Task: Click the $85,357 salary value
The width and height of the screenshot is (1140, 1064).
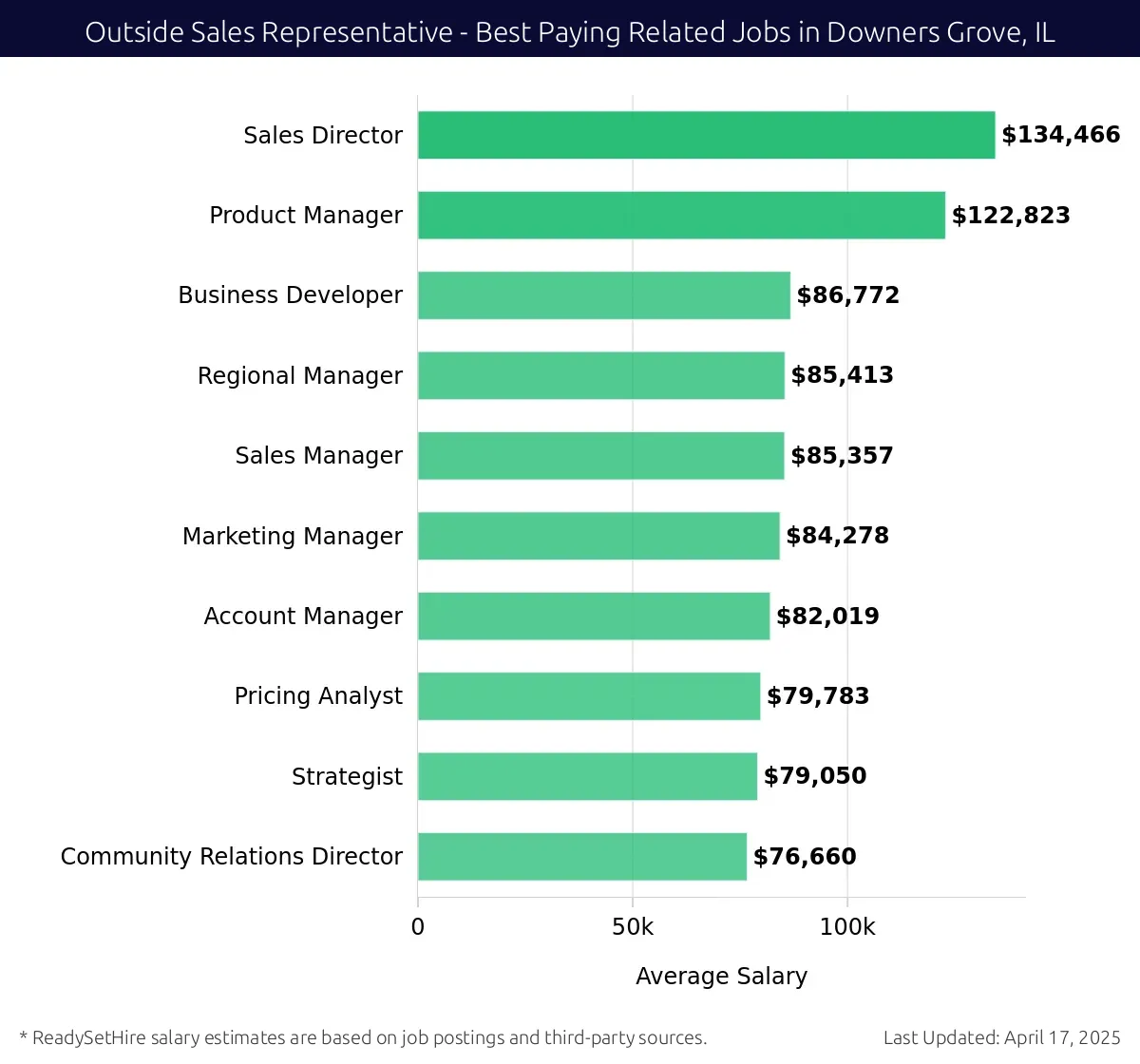Action: point(843,456)
